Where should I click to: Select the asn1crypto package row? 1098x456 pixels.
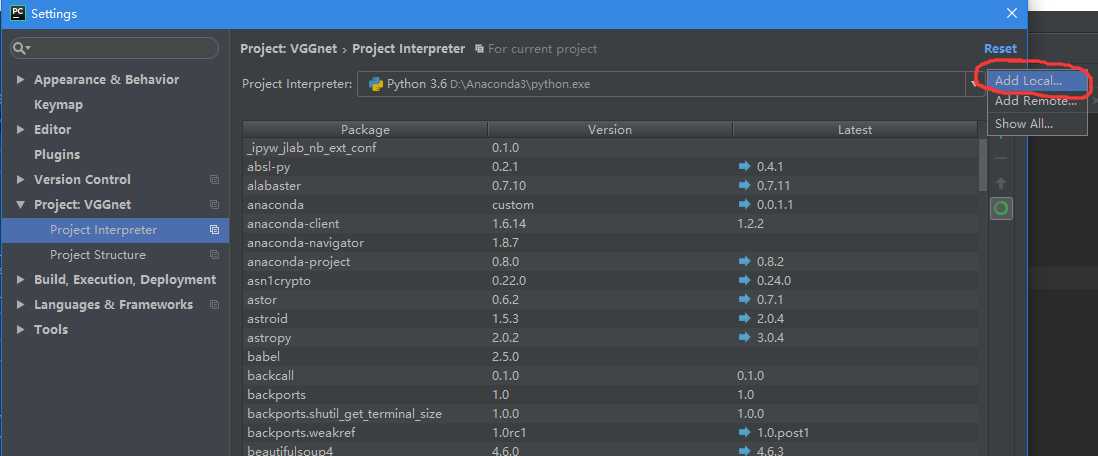610,281
